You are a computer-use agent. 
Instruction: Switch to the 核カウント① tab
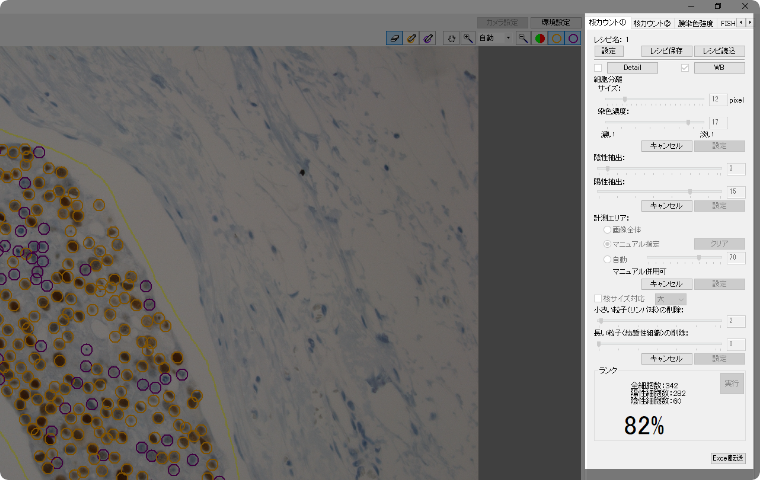tap(607, 23)
